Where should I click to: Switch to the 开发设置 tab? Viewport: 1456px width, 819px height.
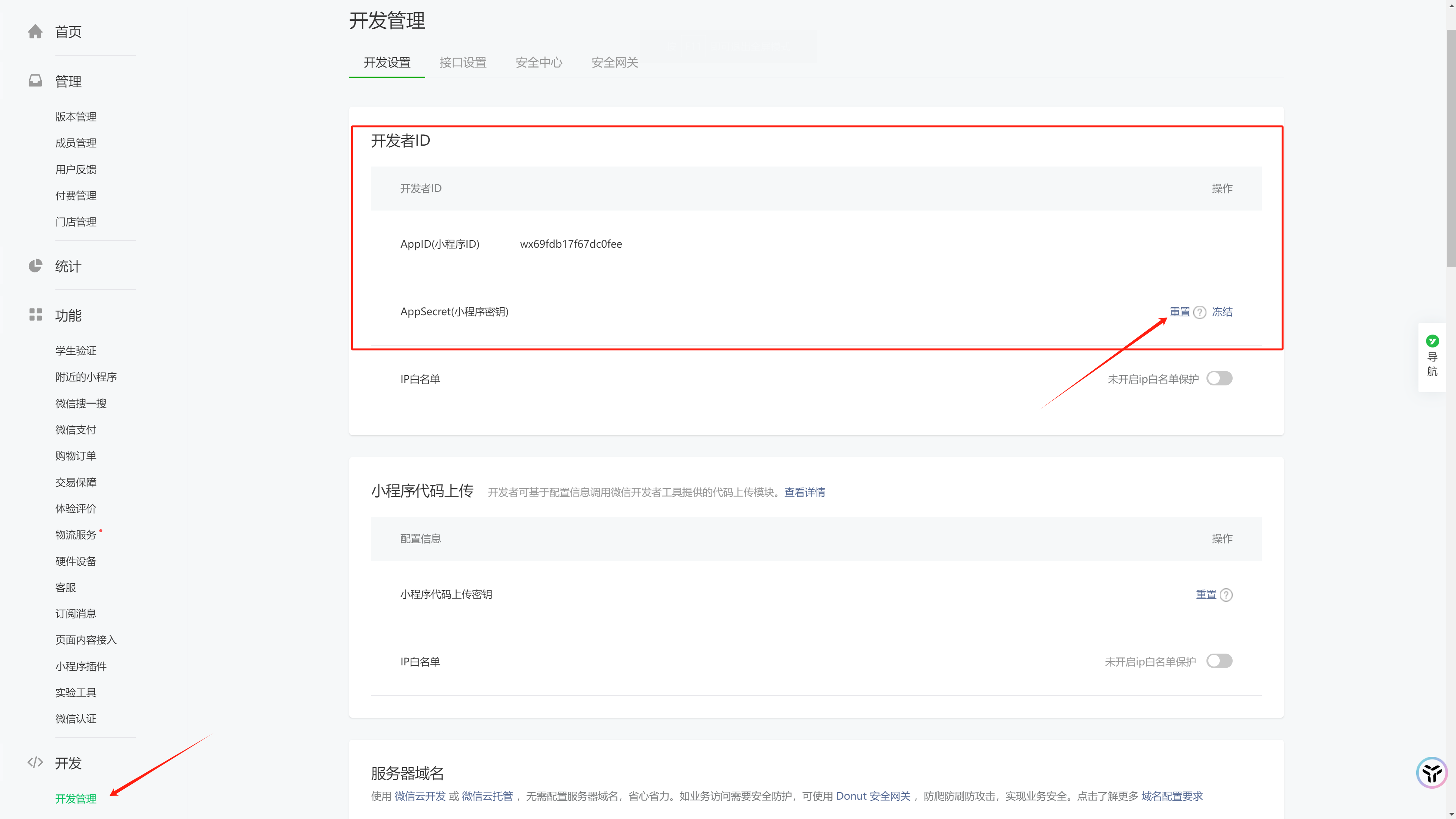[x=387, y=62]
